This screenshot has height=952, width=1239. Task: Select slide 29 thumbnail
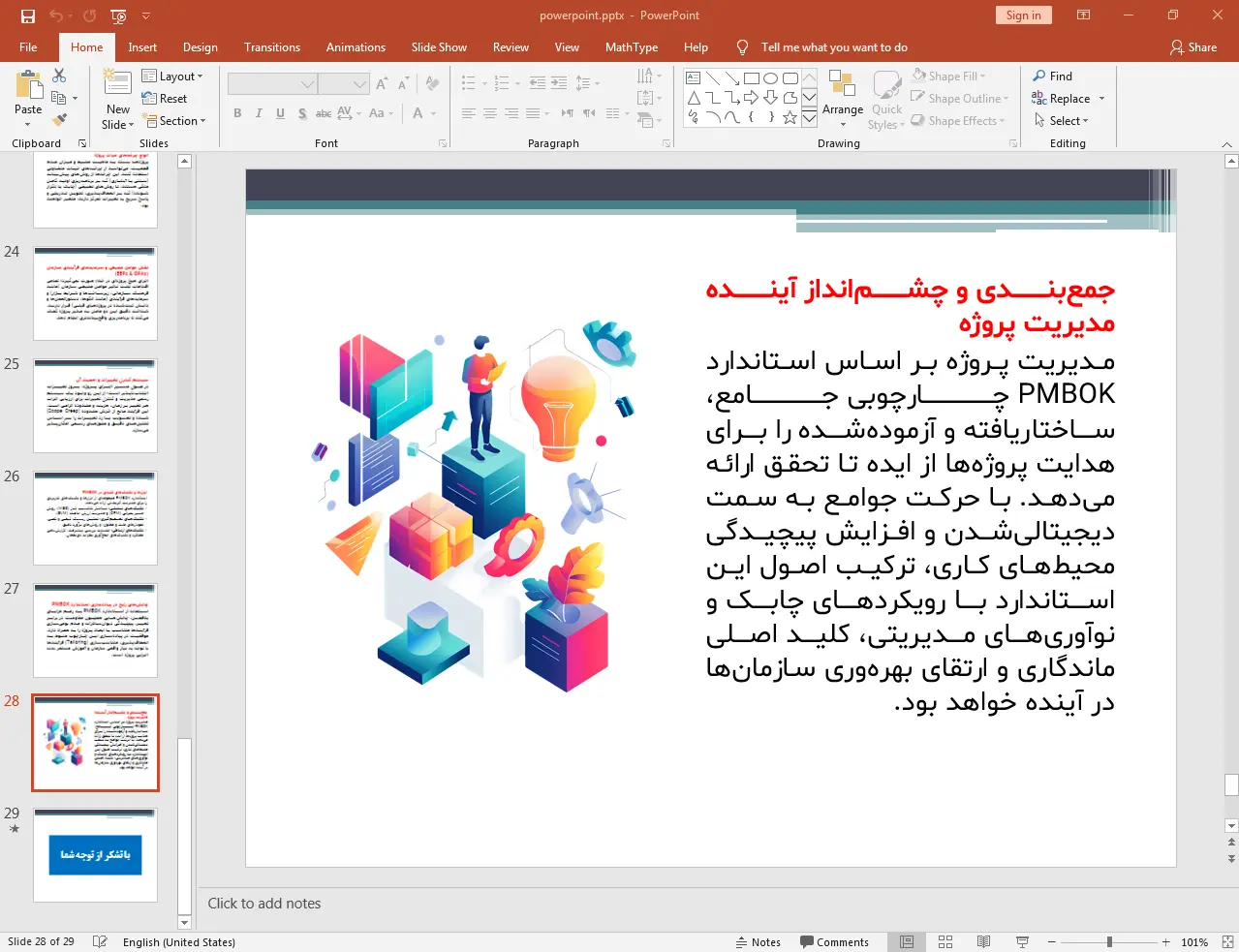tap(95, 855)
